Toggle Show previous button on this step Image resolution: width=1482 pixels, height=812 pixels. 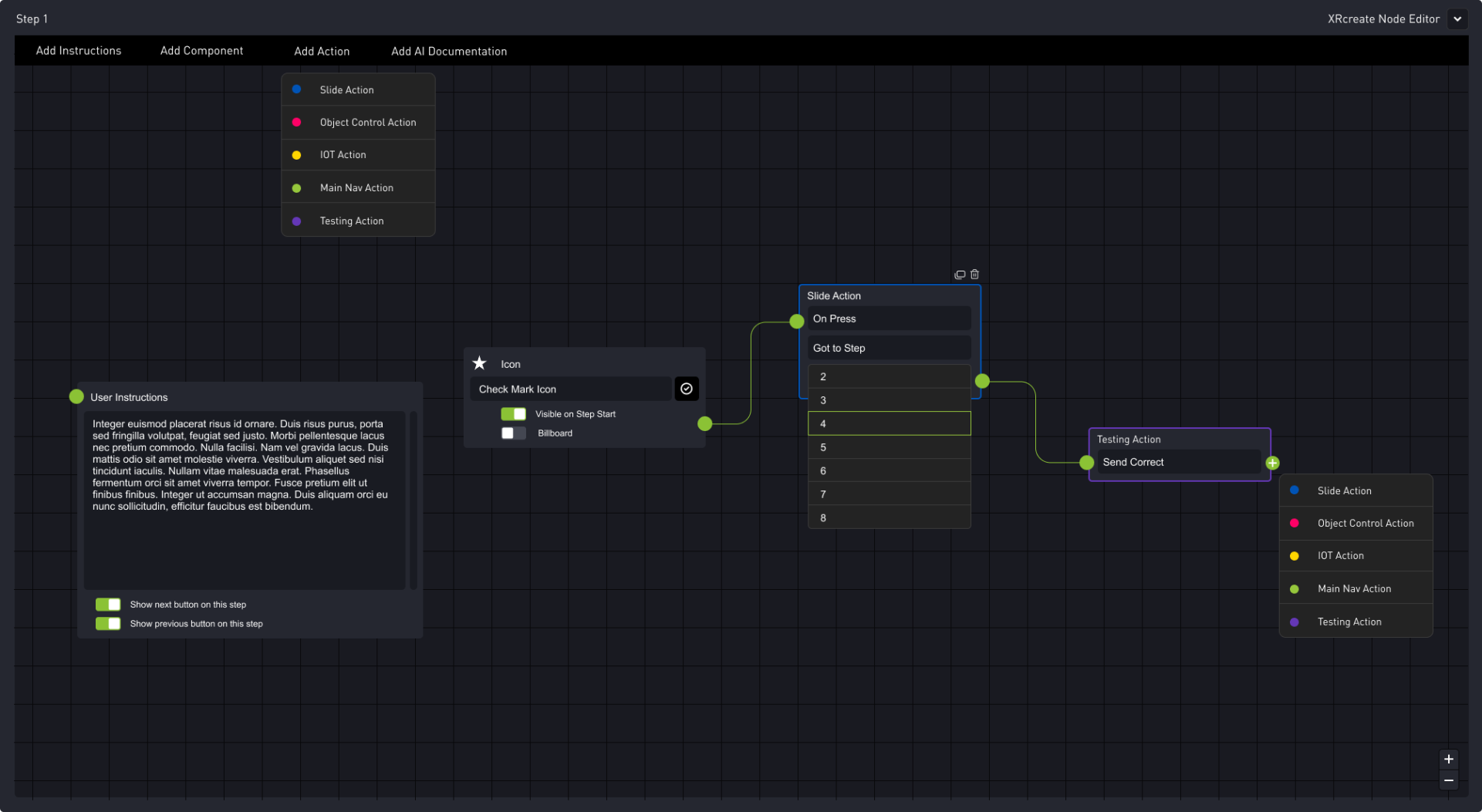point(108,624)
